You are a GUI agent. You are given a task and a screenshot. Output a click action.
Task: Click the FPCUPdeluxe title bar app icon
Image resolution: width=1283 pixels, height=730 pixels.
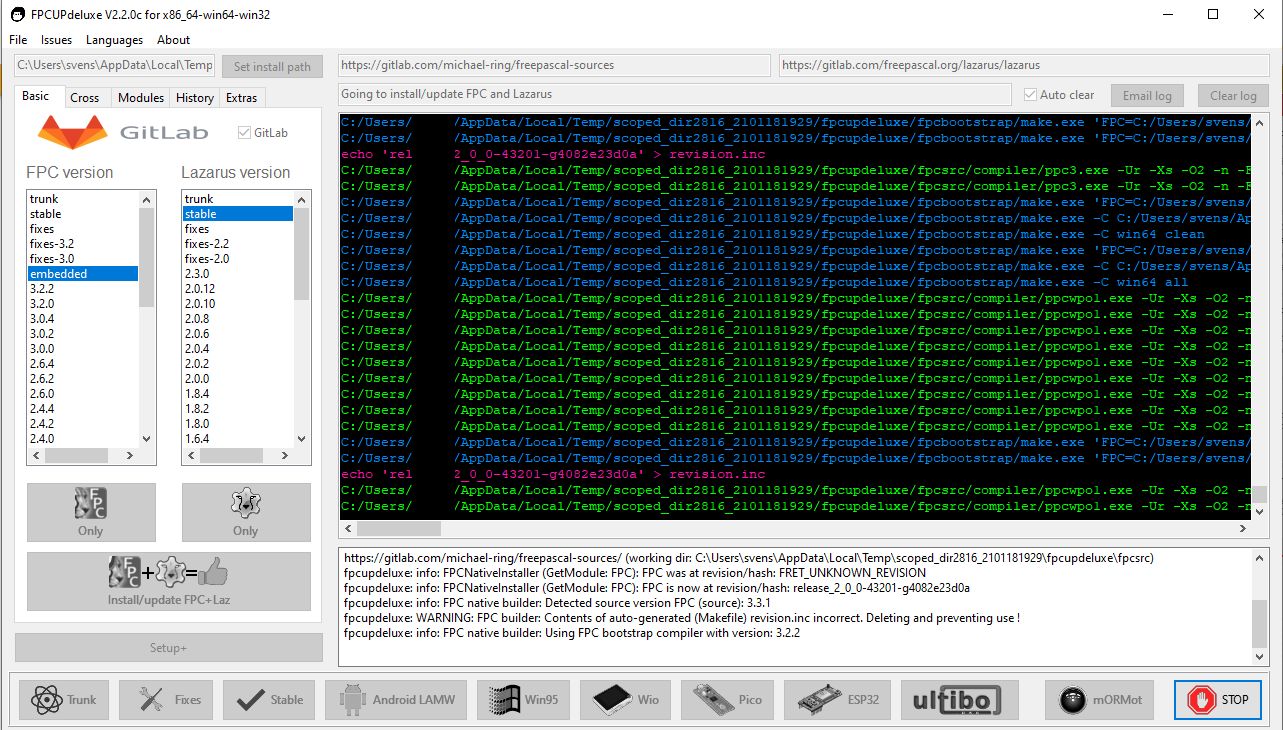pyautogui.click(x=18, y=15)
